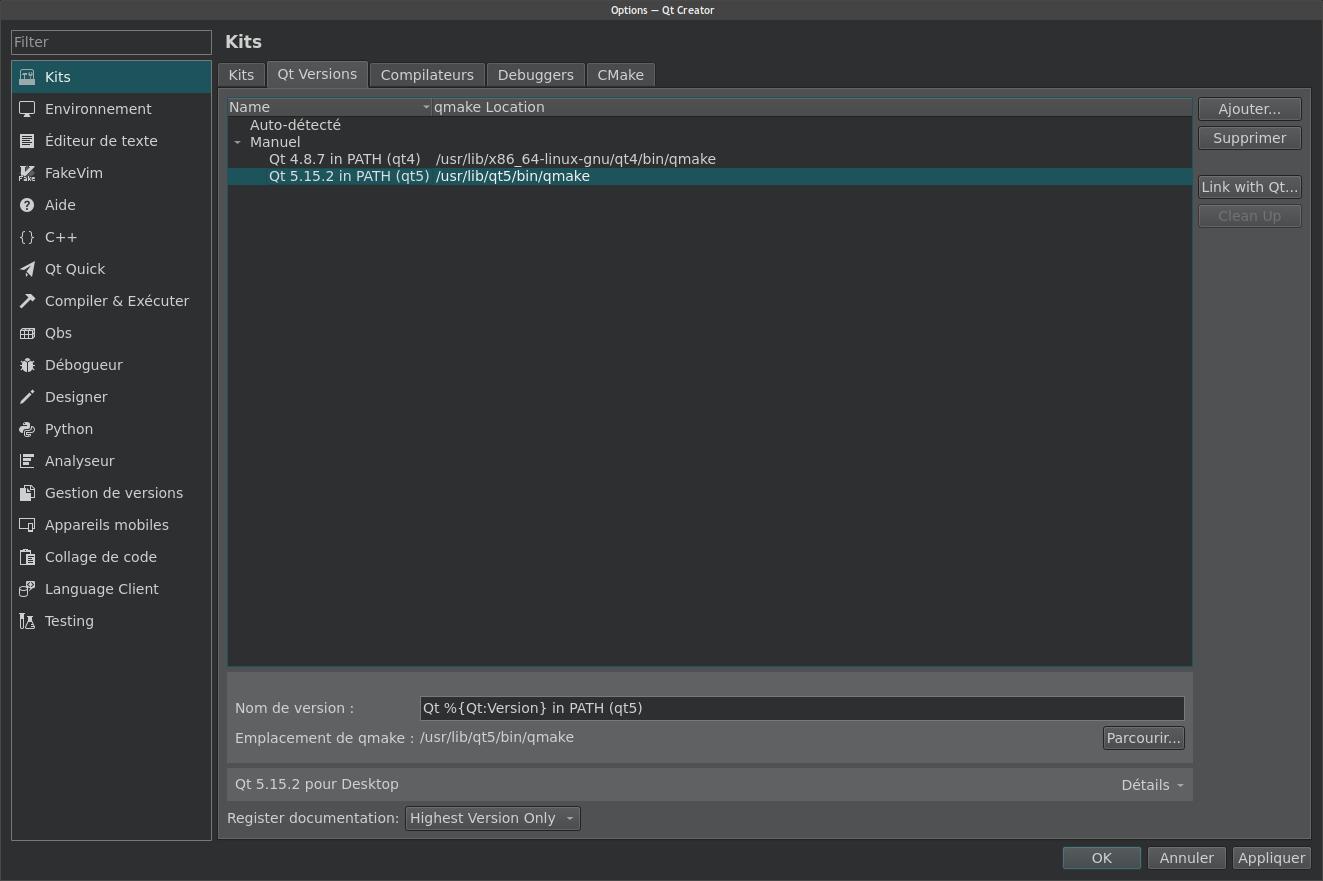1323x881 pixels.
Task: Open the Language Client icon
Action: coord(27,589)
